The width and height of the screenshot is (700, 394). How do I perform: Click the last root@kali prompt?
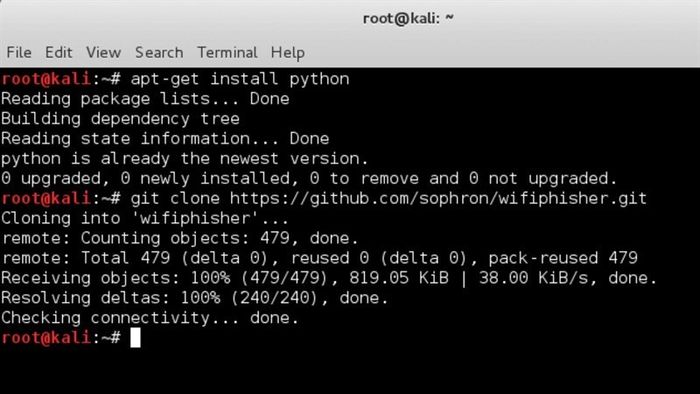tap(46, 337)
